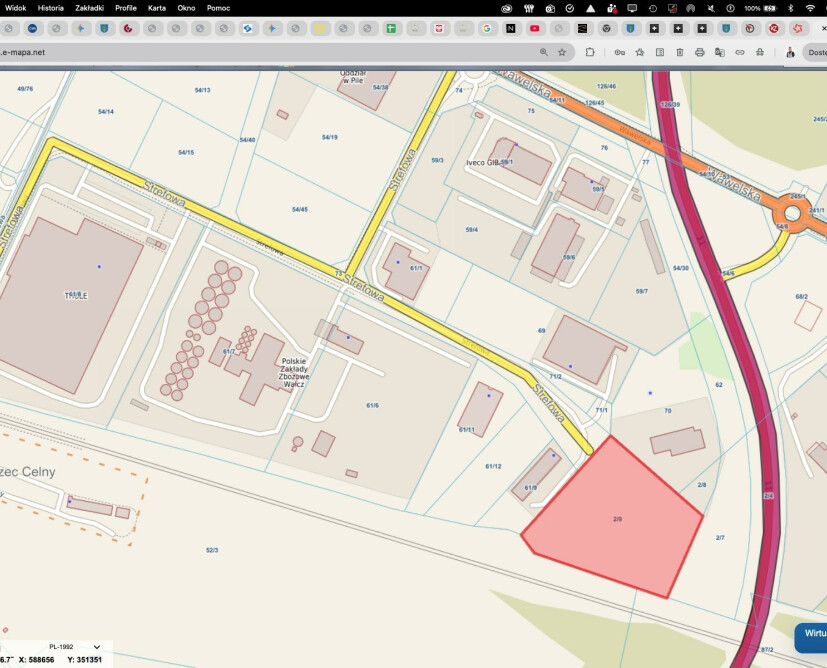The width and height of the screenshot is (827, 668).
Task: Click the trash bin icon in toolbar
Action: tap(680, 52)
